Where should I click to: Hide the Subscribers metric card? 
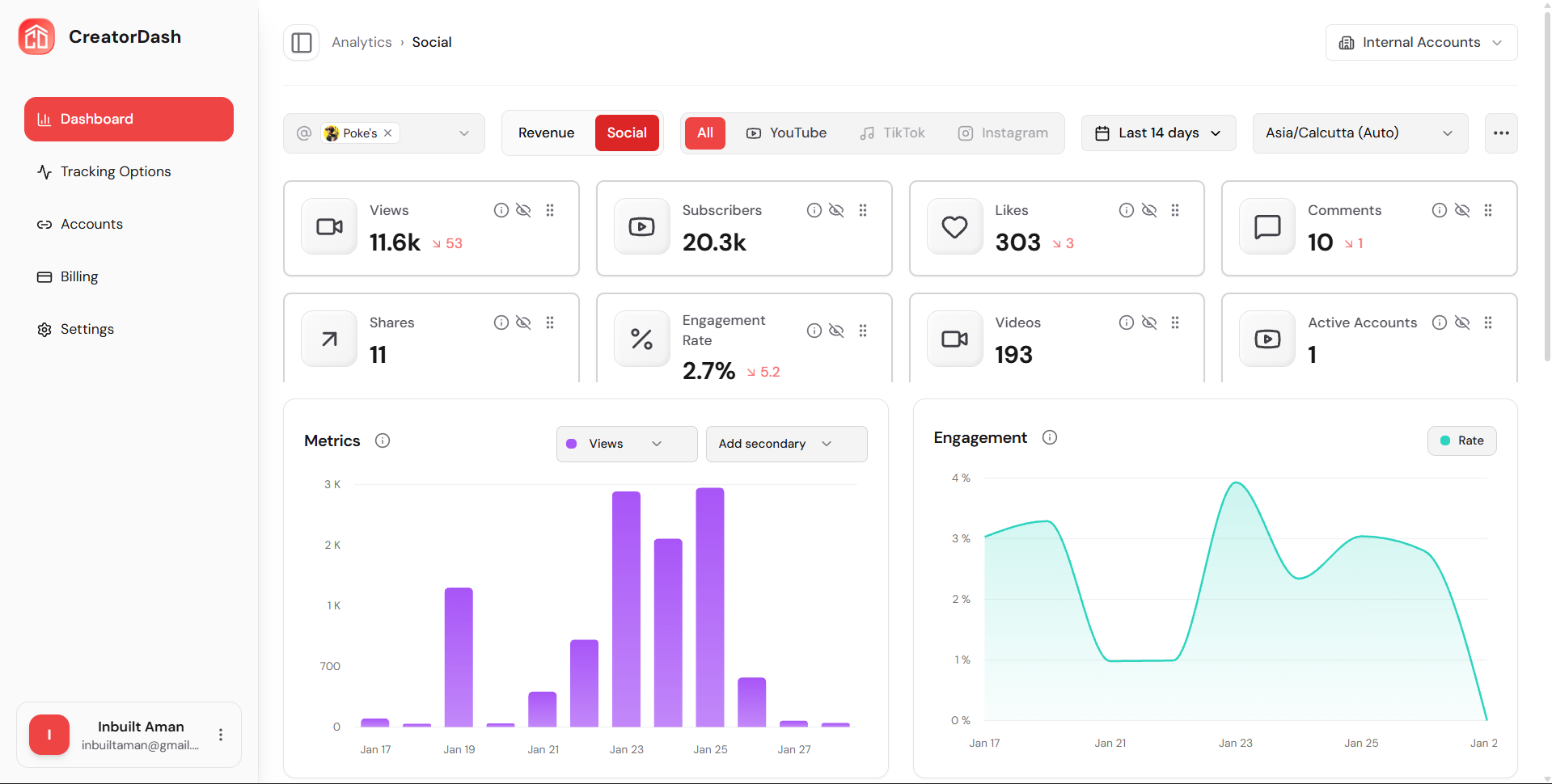pyautogui.click(x=836, y=210)
